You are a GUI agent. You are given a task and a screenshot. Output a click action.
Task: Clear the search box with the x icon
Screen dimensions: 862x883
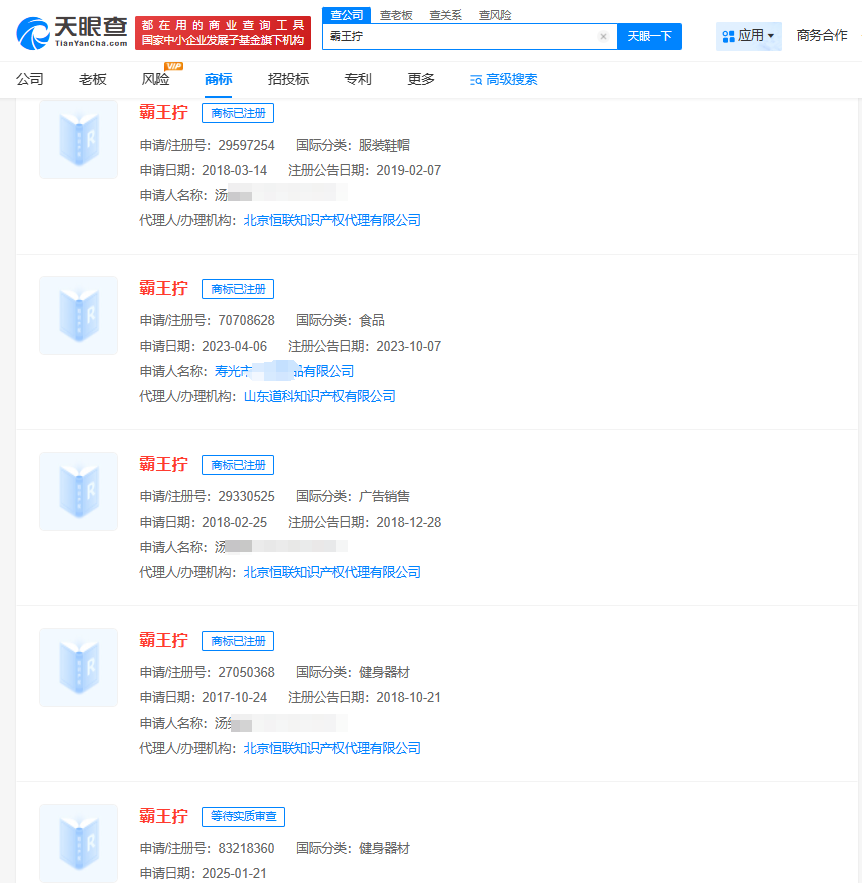pyautogui.click(x=603, y=37)
